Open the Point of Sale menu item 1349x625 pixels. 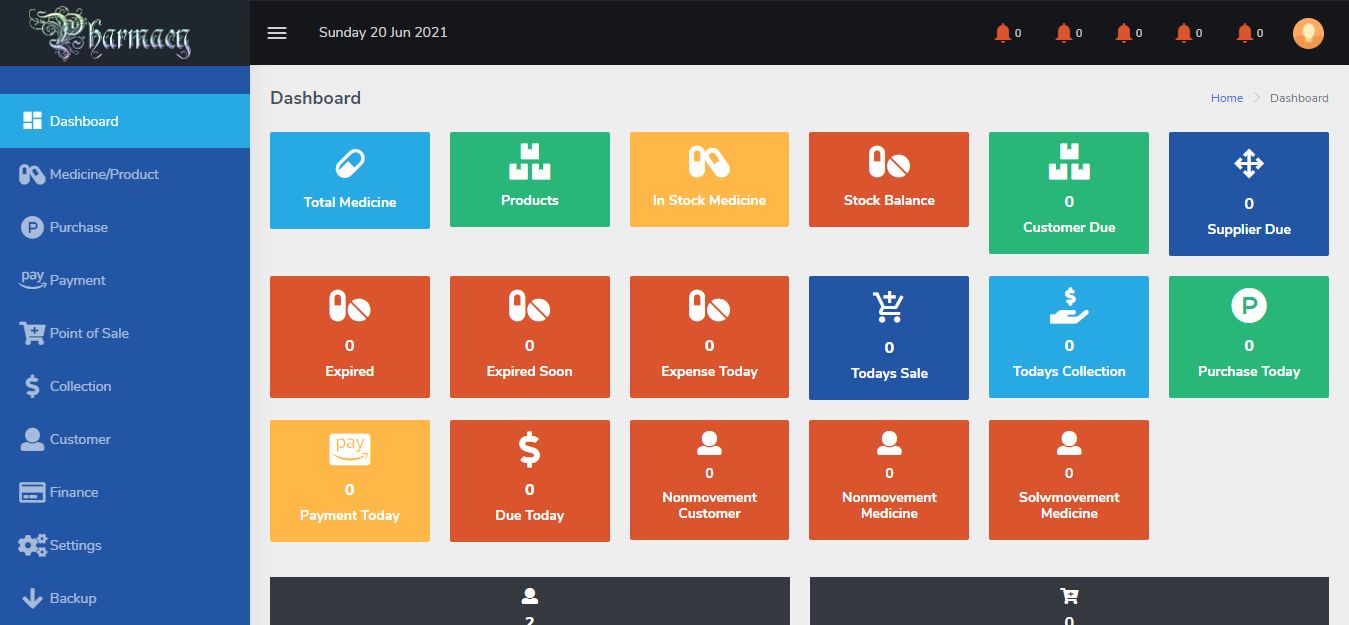[125, 333]
